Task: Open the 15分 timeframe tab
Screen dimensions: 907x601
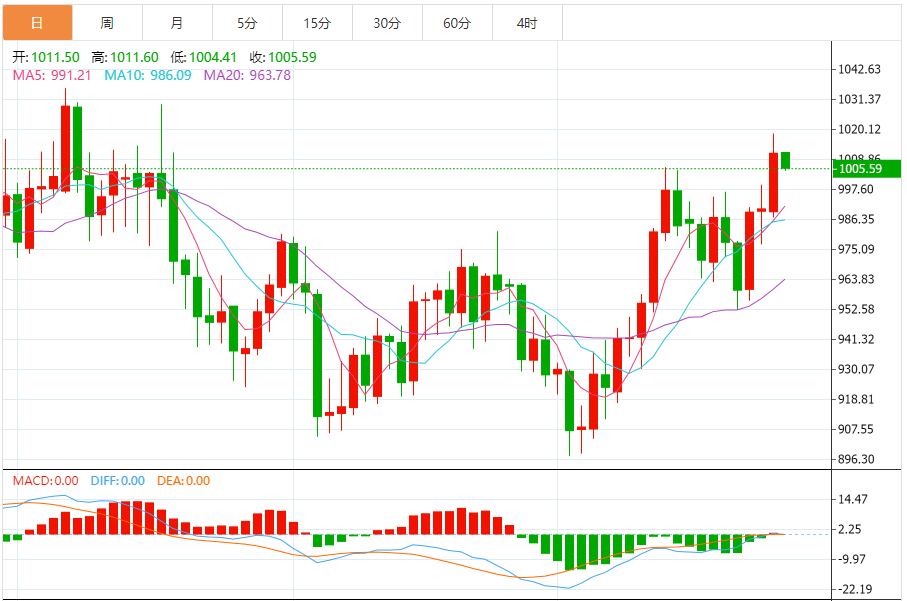Action: click(317, 23)
